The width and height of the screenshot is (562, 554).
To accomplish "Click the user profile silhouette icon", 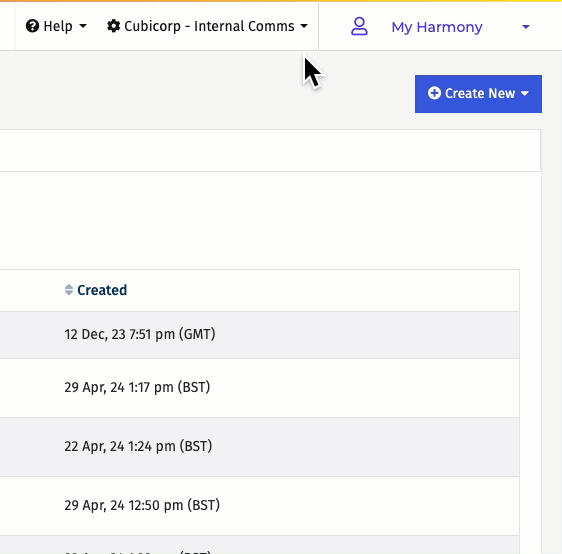I will [x=359, y=27].
